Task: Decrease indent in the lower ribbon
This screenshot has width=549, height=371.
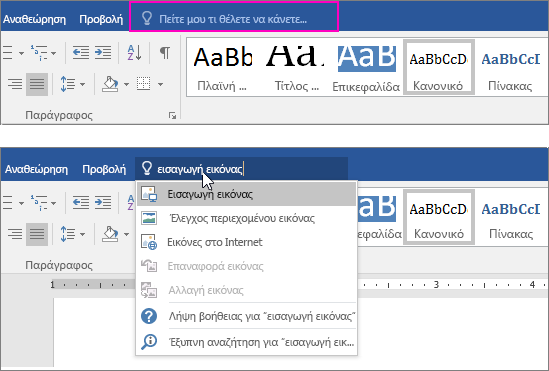Action: click(x=81, y=203)
